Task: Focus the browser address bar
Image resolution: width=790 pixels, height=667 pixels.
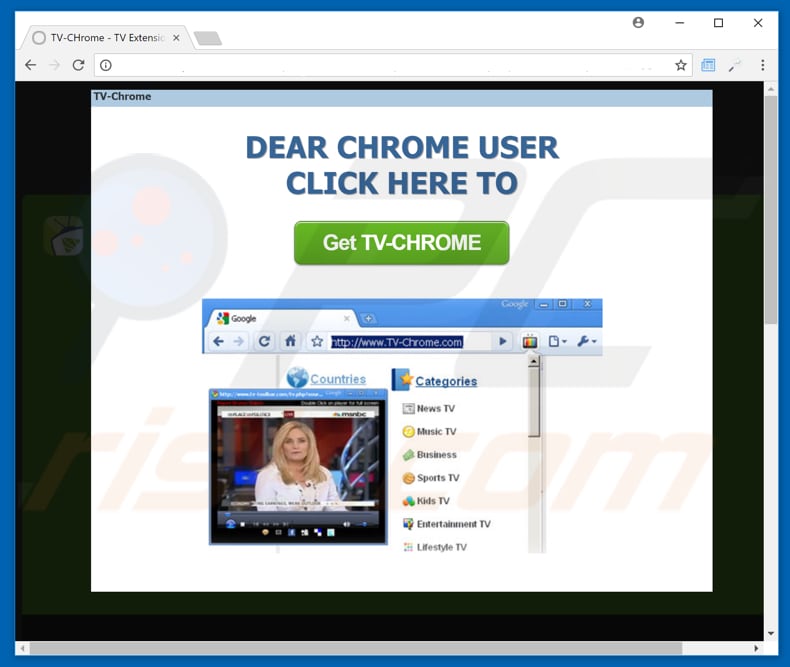Action: tap(393, 65)
